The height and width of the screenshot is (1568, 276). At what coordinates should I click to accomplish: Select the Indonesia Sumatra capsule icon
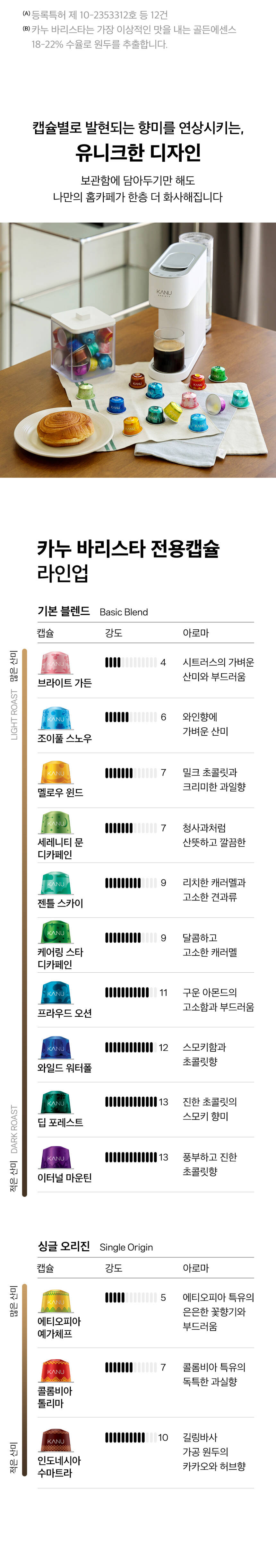[x=55, y=1441]
